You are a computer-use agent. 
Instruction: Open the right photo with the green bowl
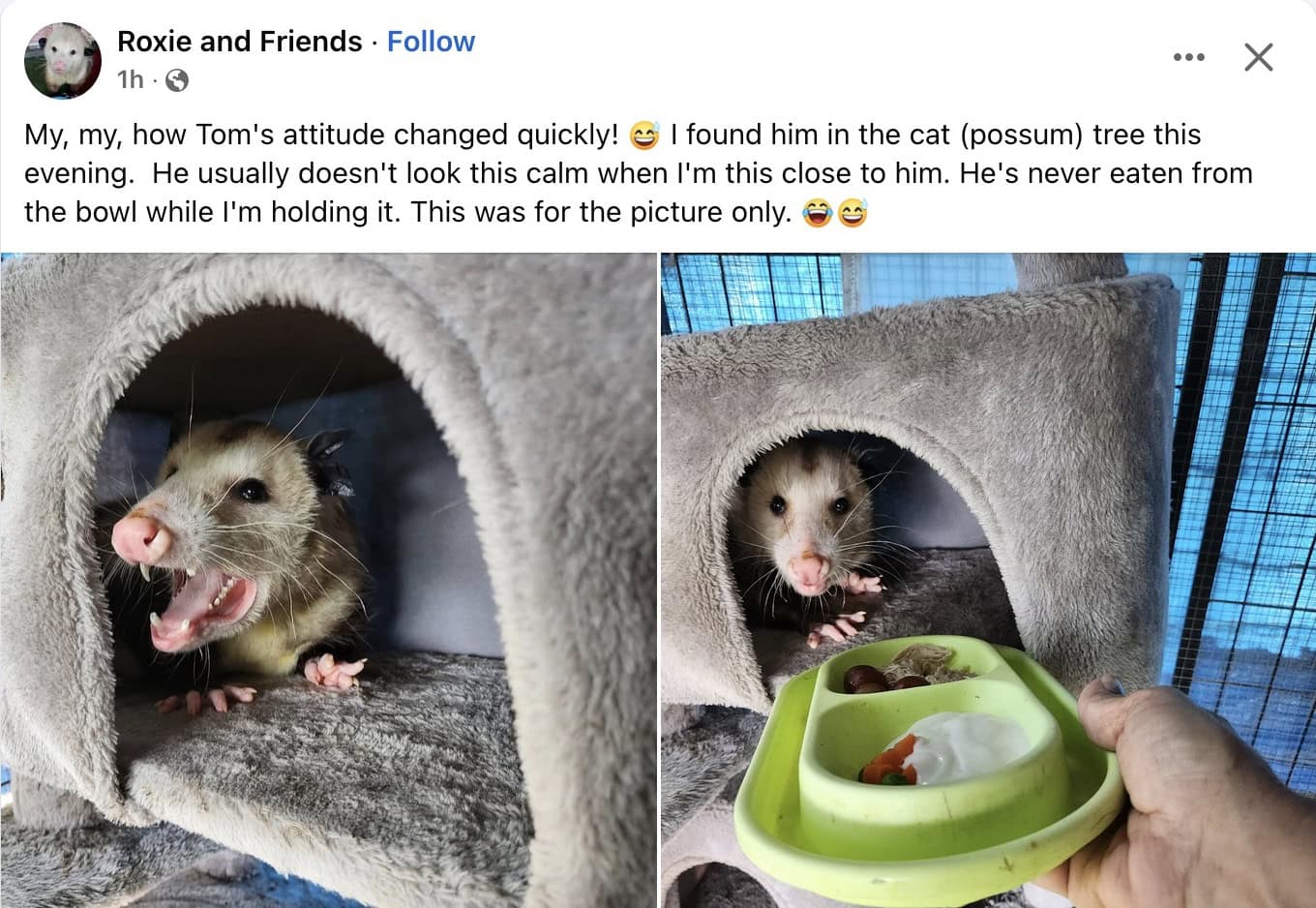click(988, 580)
